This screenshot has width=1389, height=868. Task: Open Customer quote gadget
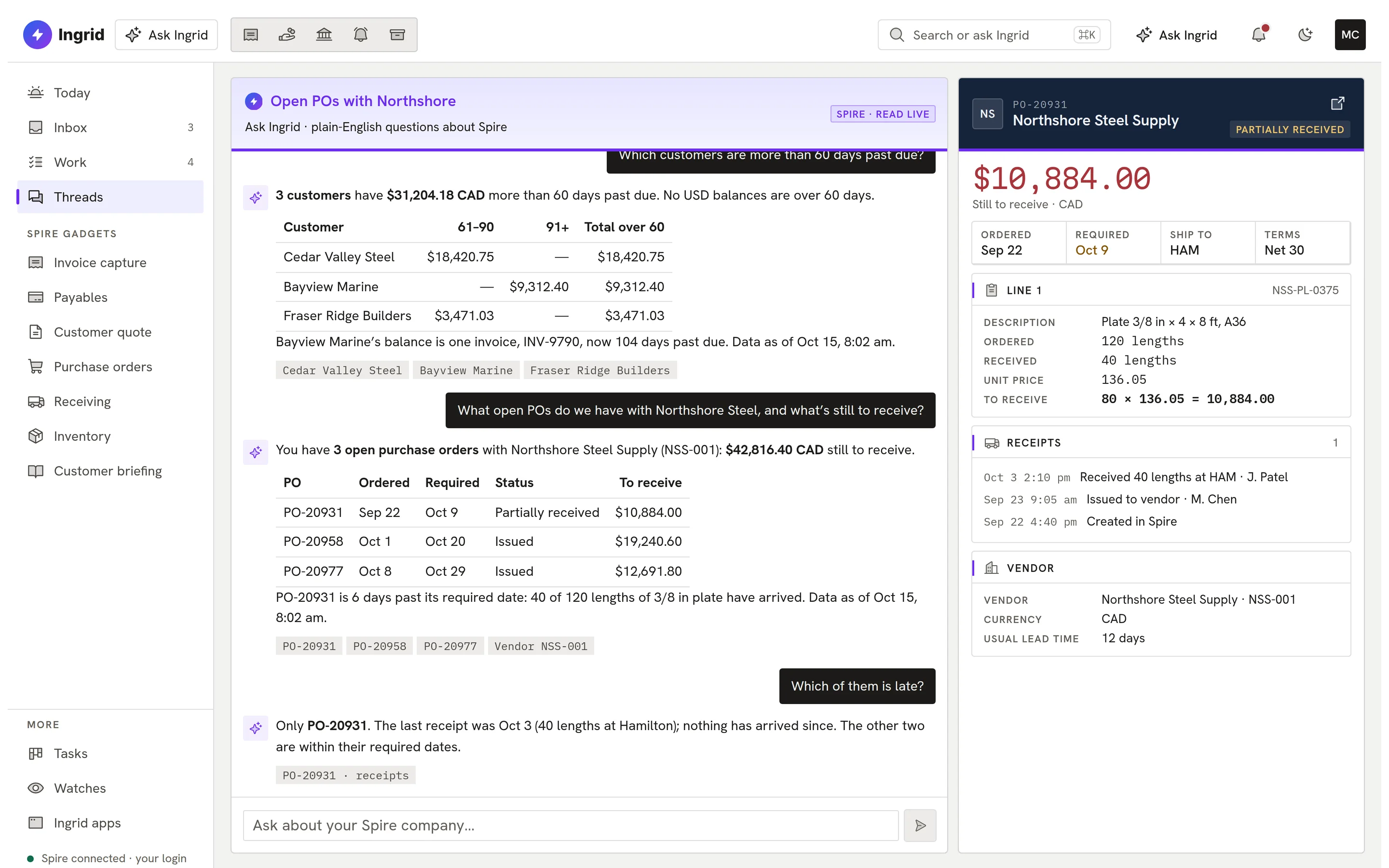pos(110,332)
